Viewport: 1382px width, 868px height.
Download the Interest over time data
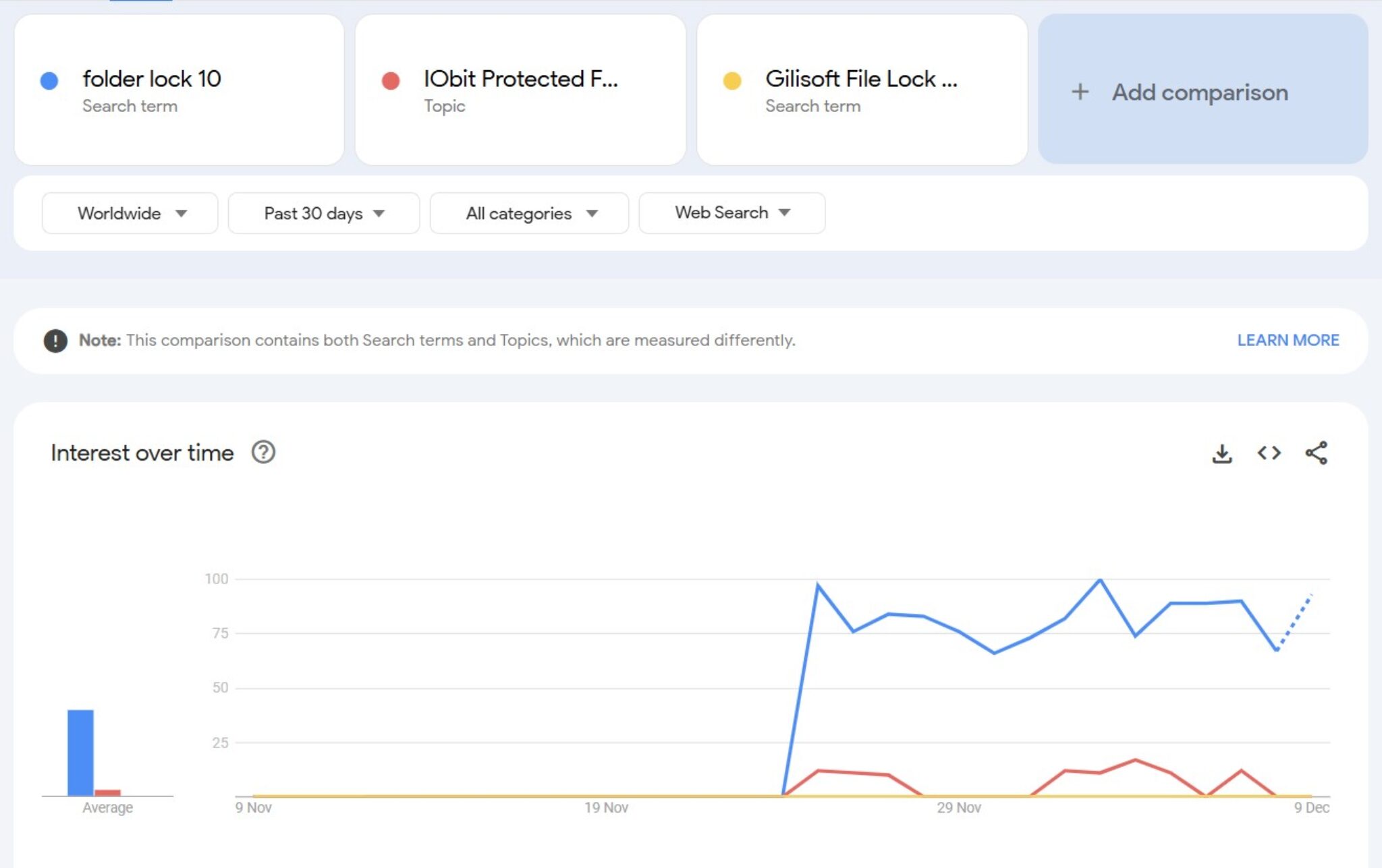1221,453
